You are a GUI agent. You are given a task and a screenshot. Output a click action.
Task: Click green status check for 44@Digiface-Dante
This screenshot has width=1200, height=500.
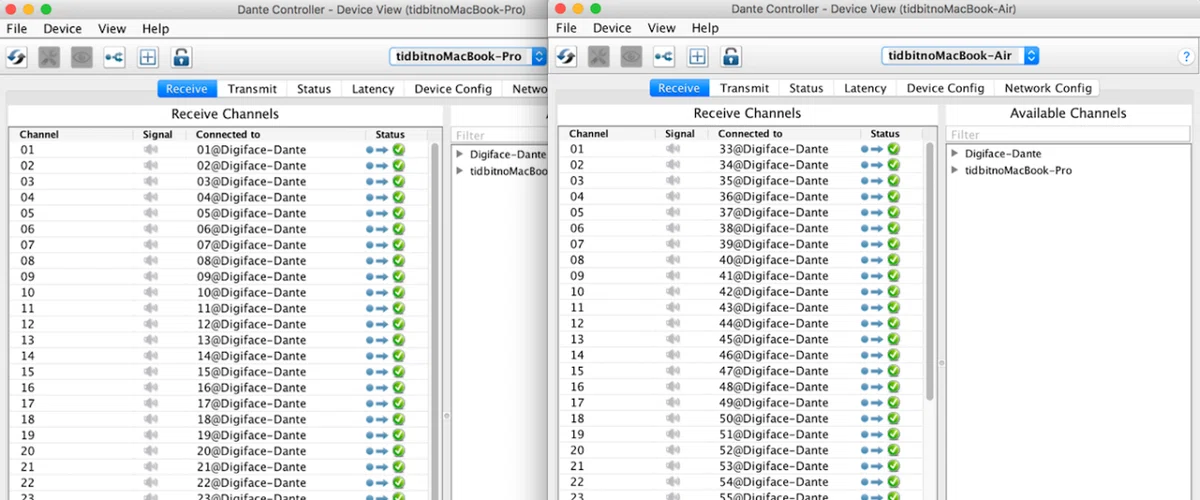pyautogui.click(x=894, y=323)
